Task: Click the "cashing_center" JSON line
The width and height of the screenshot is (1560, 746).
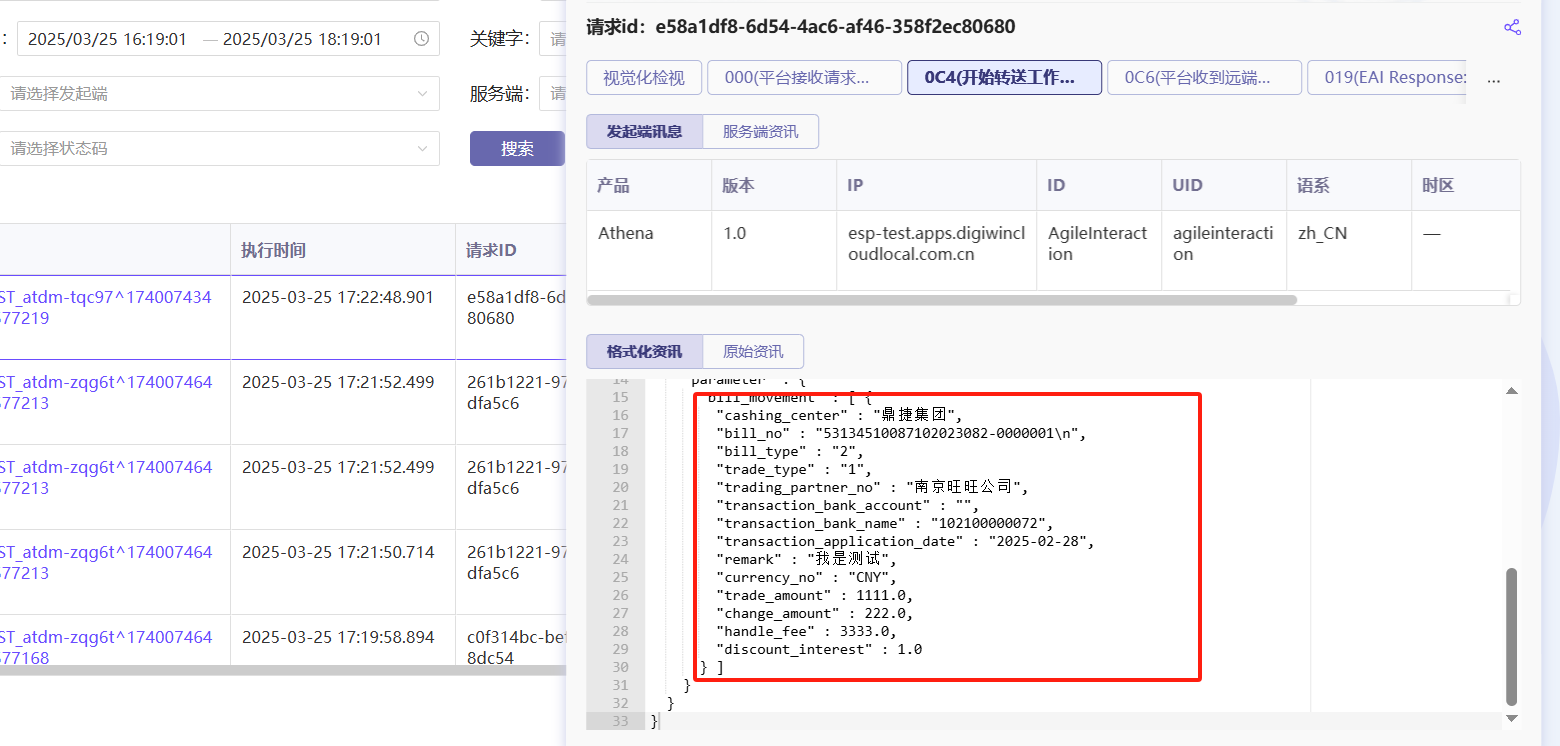Action: click(839, 415)
